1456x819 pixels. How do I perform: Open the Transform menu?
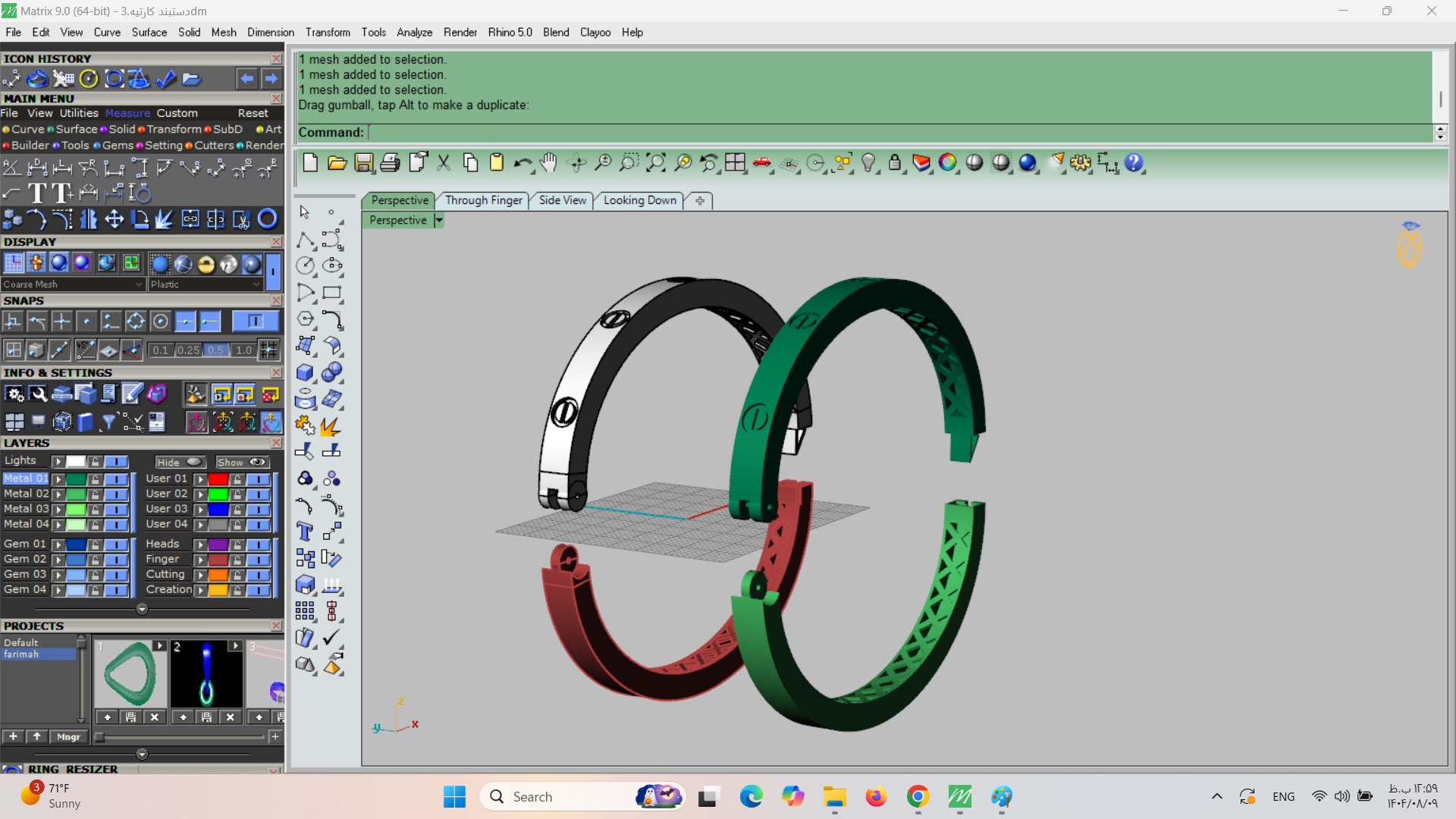328,33
